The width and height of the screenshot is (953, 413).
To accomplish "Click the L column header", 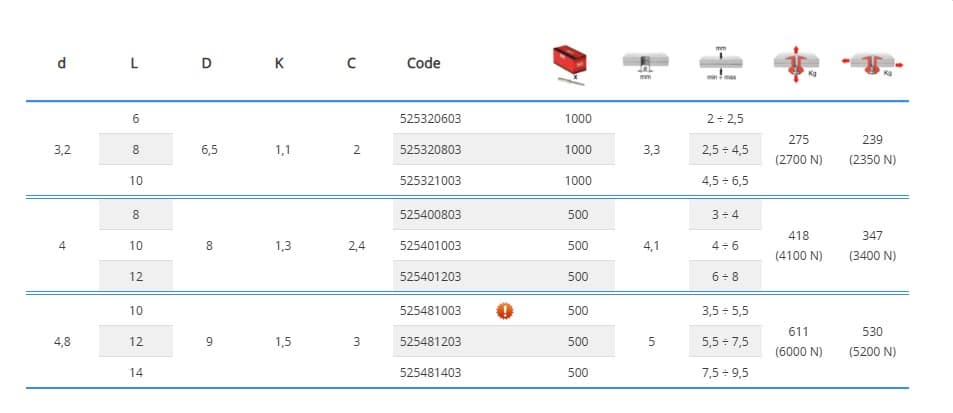I will (135, 64).
